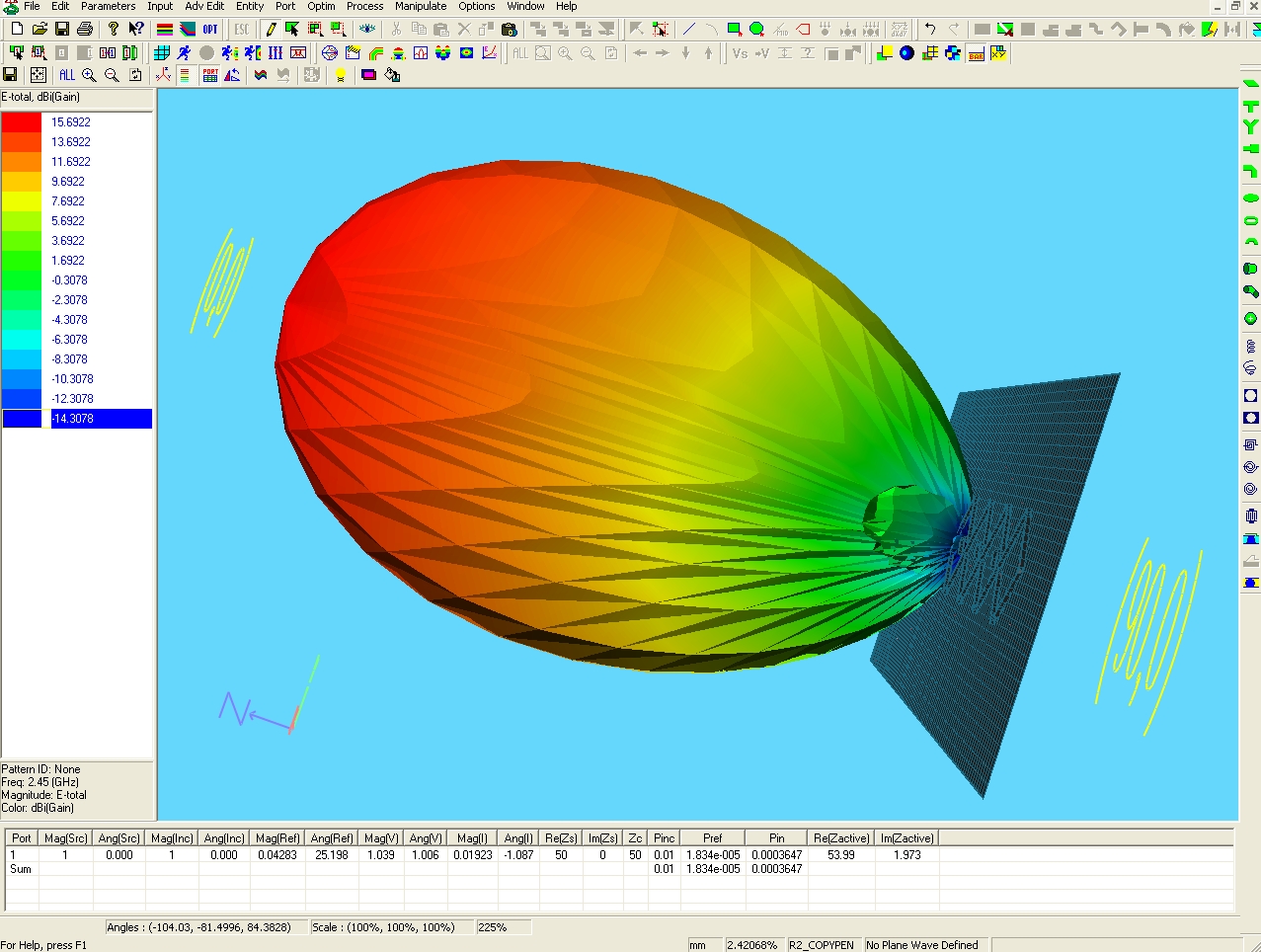Click the Open file folder icon
The height and width of the screenshot is (952, 1261).
pos(39,30)
